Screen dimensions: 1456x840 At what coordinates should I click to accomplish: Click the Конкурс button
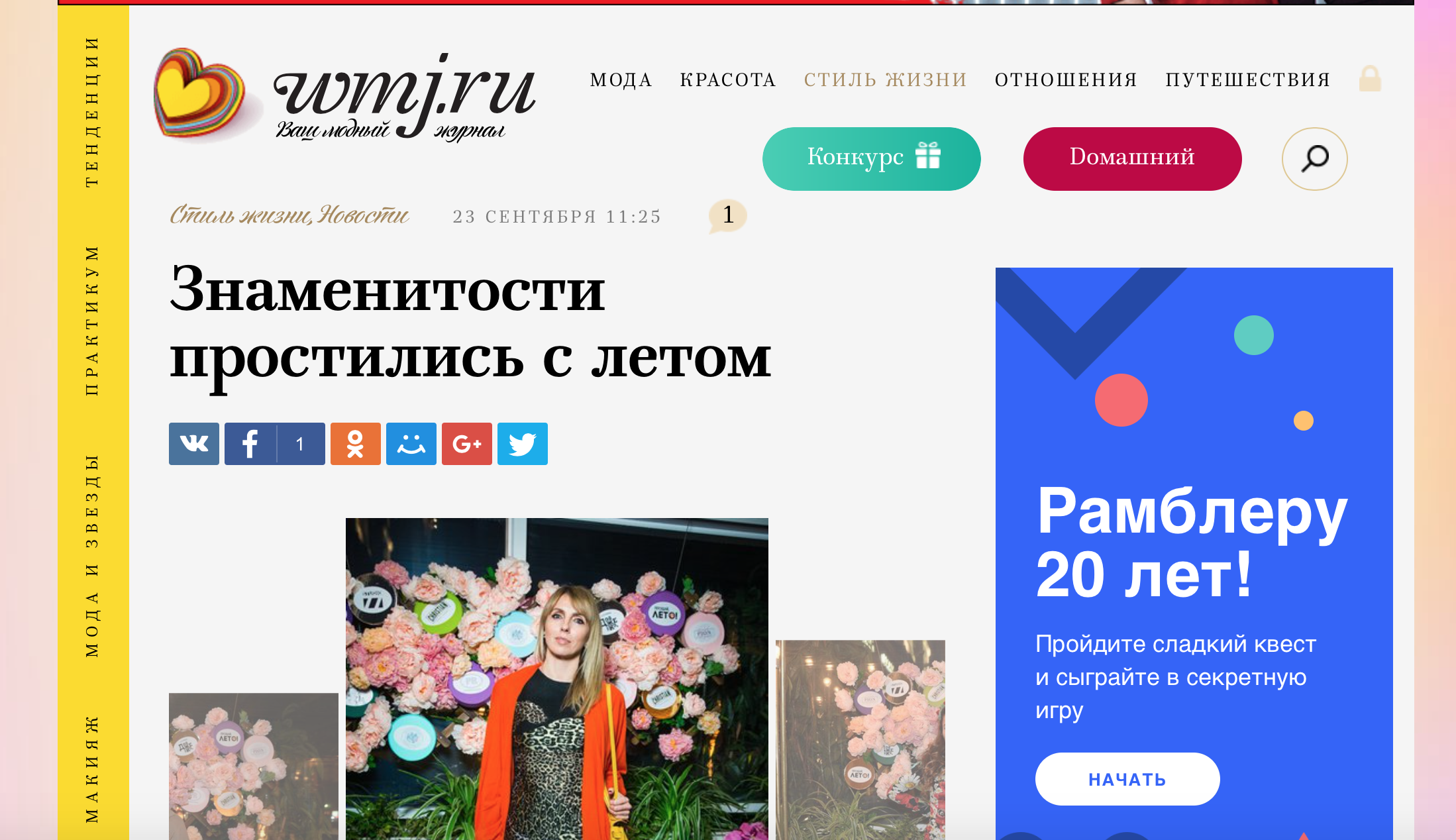click(872, 159)
